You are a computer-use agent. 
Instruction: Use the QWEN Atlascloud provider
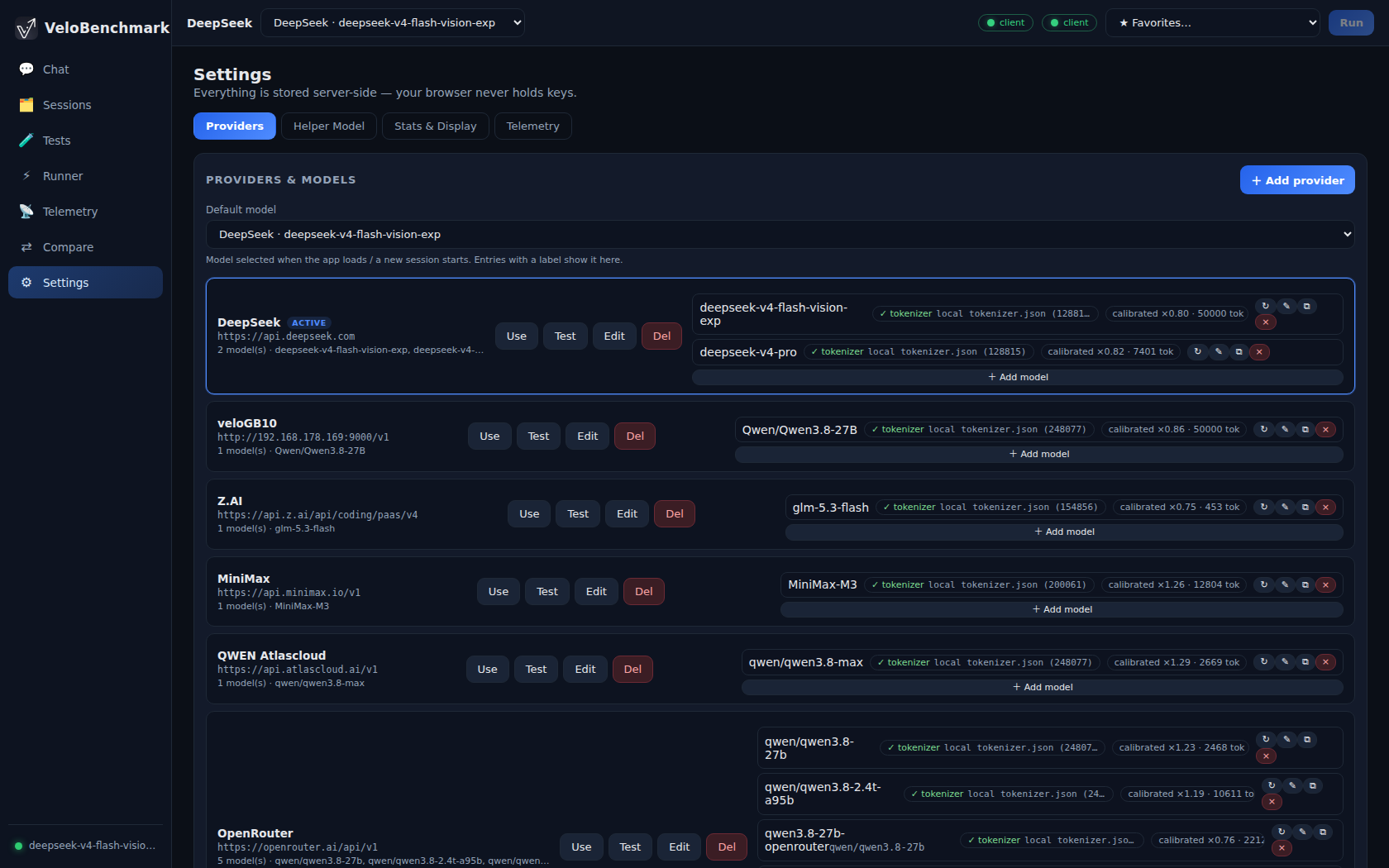click(488, 670)
